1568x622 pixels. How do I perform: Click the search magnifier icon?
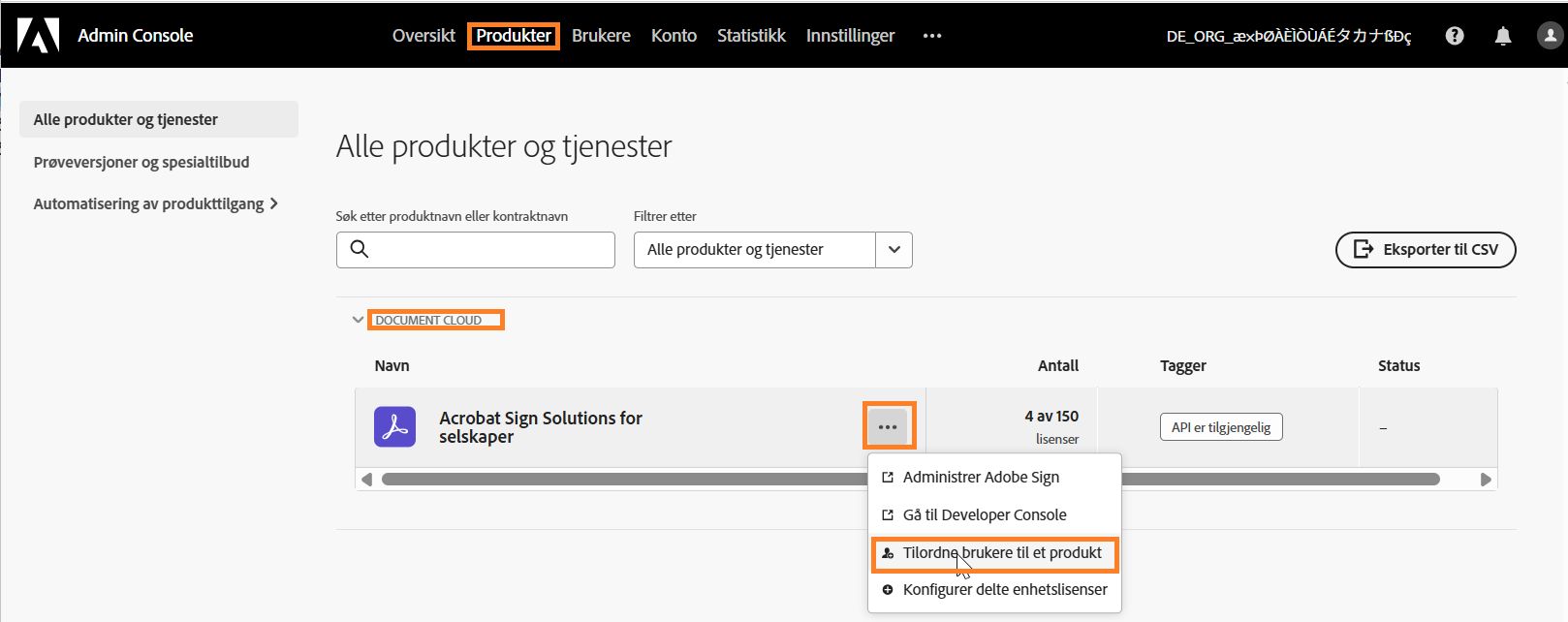[360, 250]
